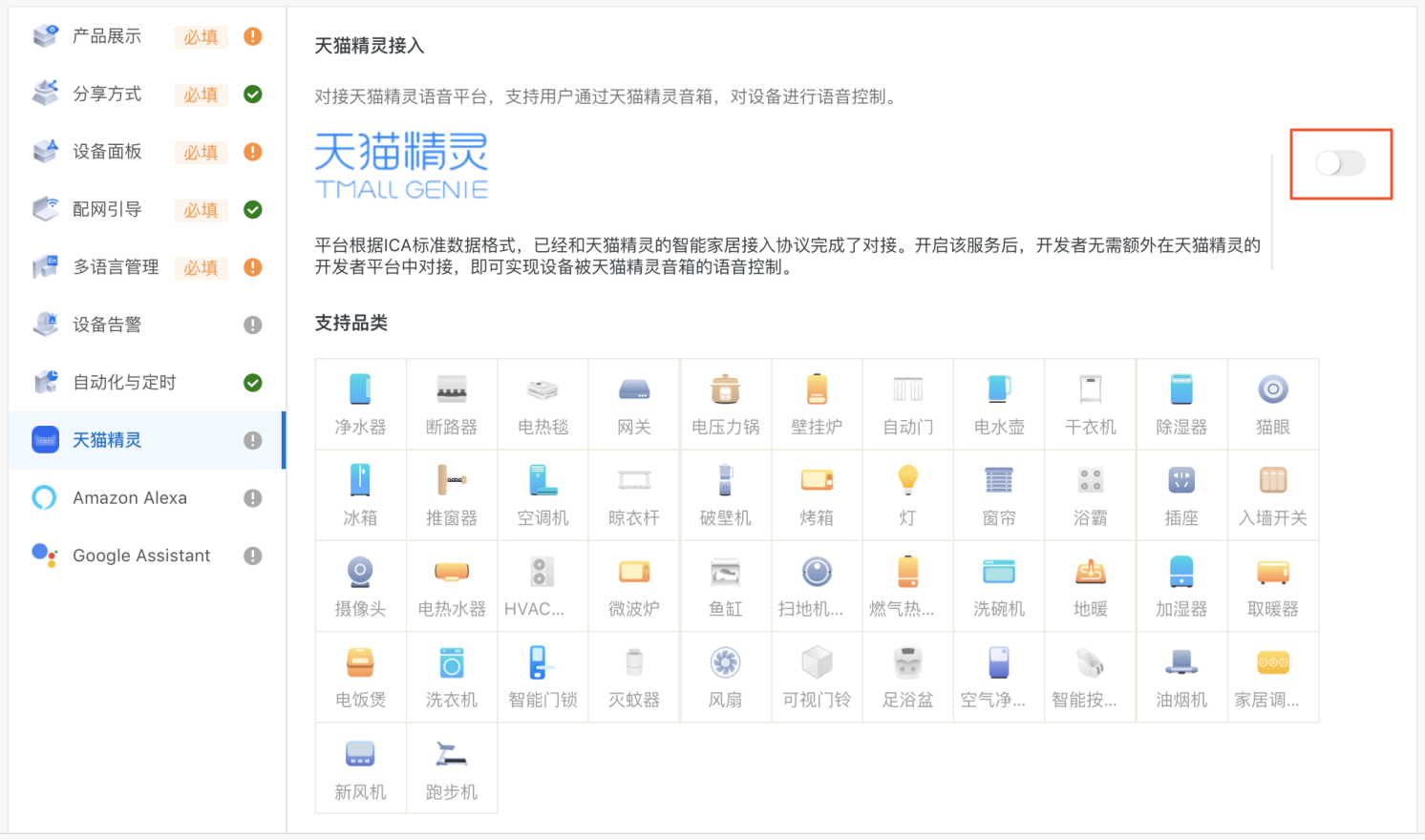Select the 电热水器 category

pyautogui.click(x=452, y=586)
